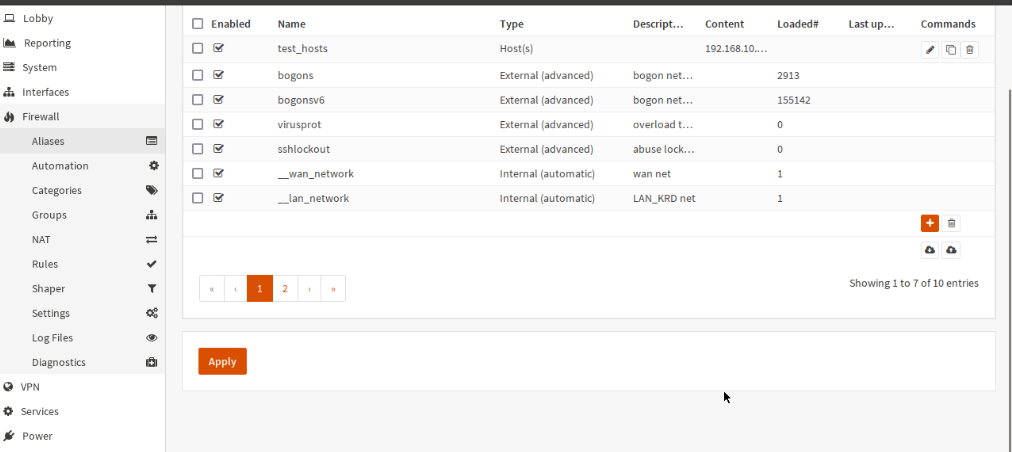Sort the table by Name column
The height and width of the screenshot is (452, 1012).
click(x=292, y=24)
